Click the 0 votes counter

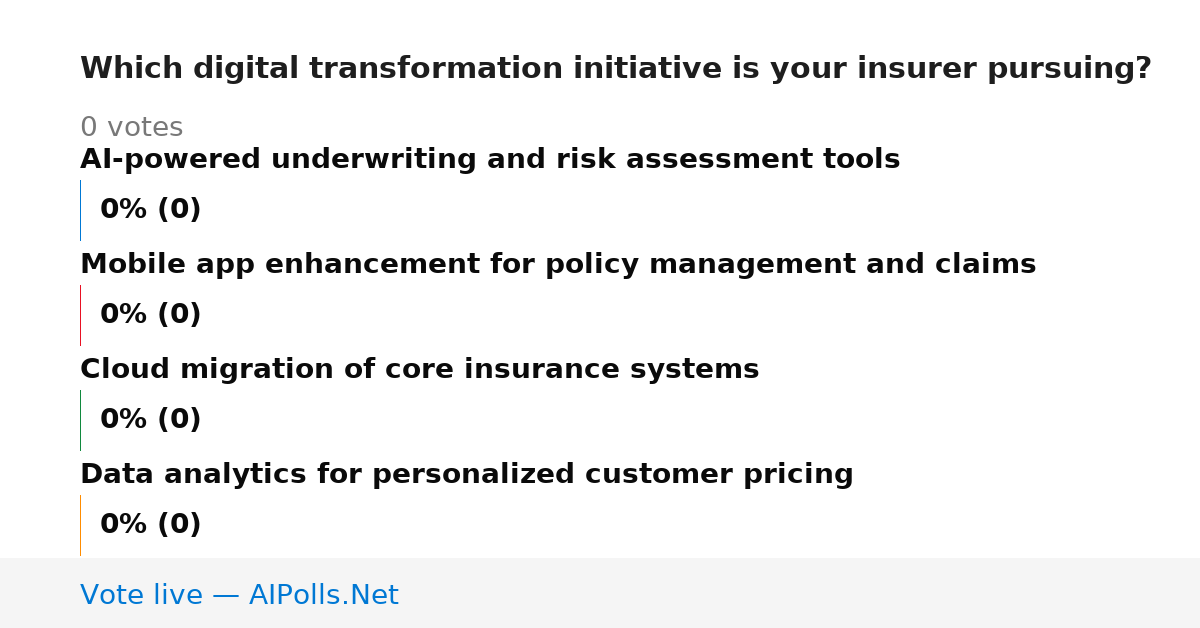click(131, 128)
